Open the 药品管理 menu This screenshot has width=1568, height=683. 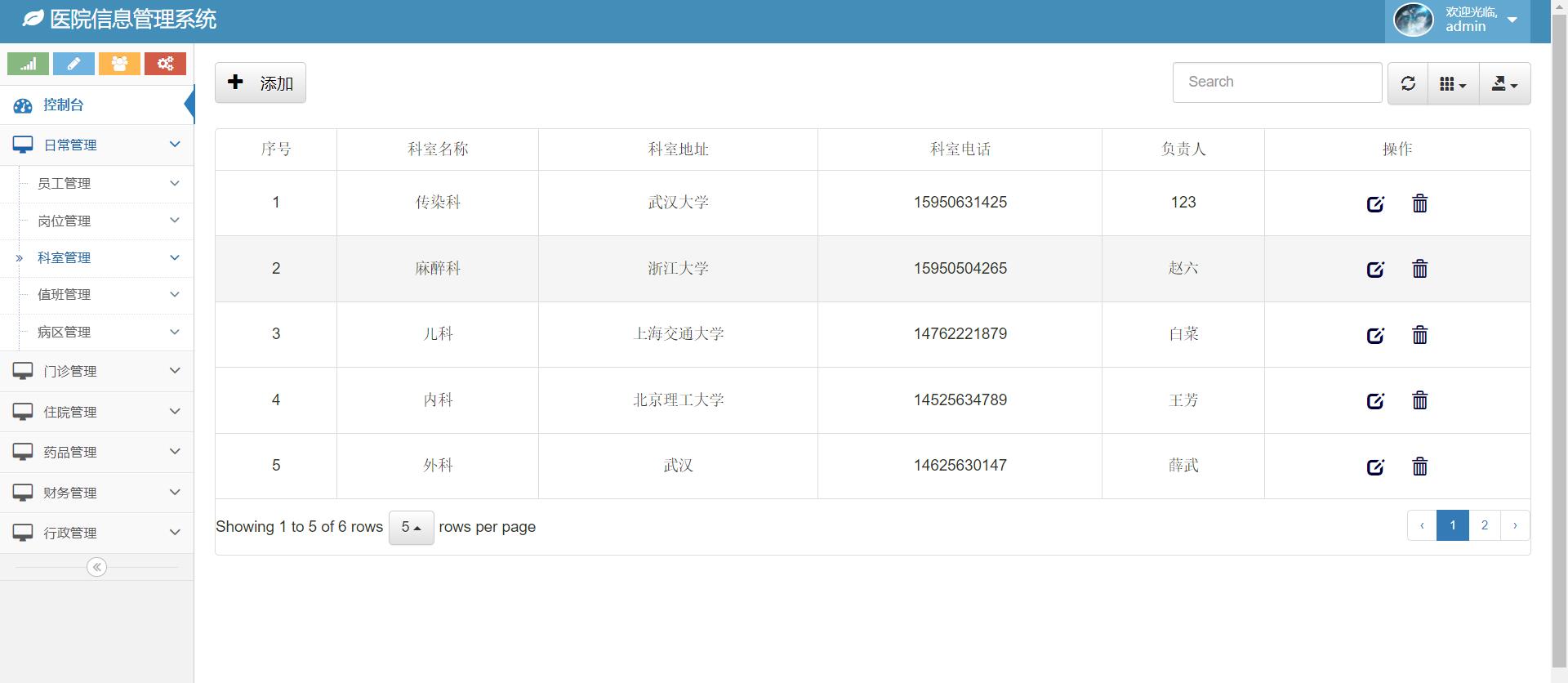pos(96,452)
